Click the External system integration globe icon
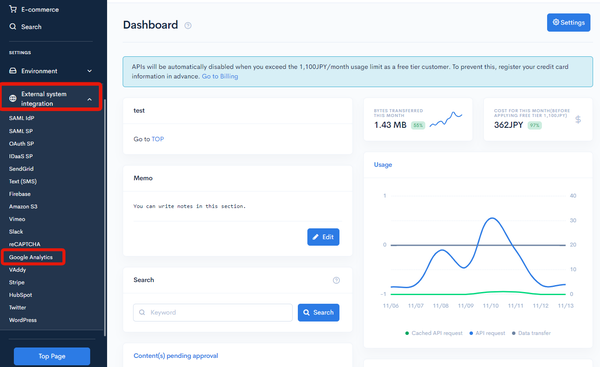Image resolution: width=600 pixels, height=367 pixels. point(13,98)
